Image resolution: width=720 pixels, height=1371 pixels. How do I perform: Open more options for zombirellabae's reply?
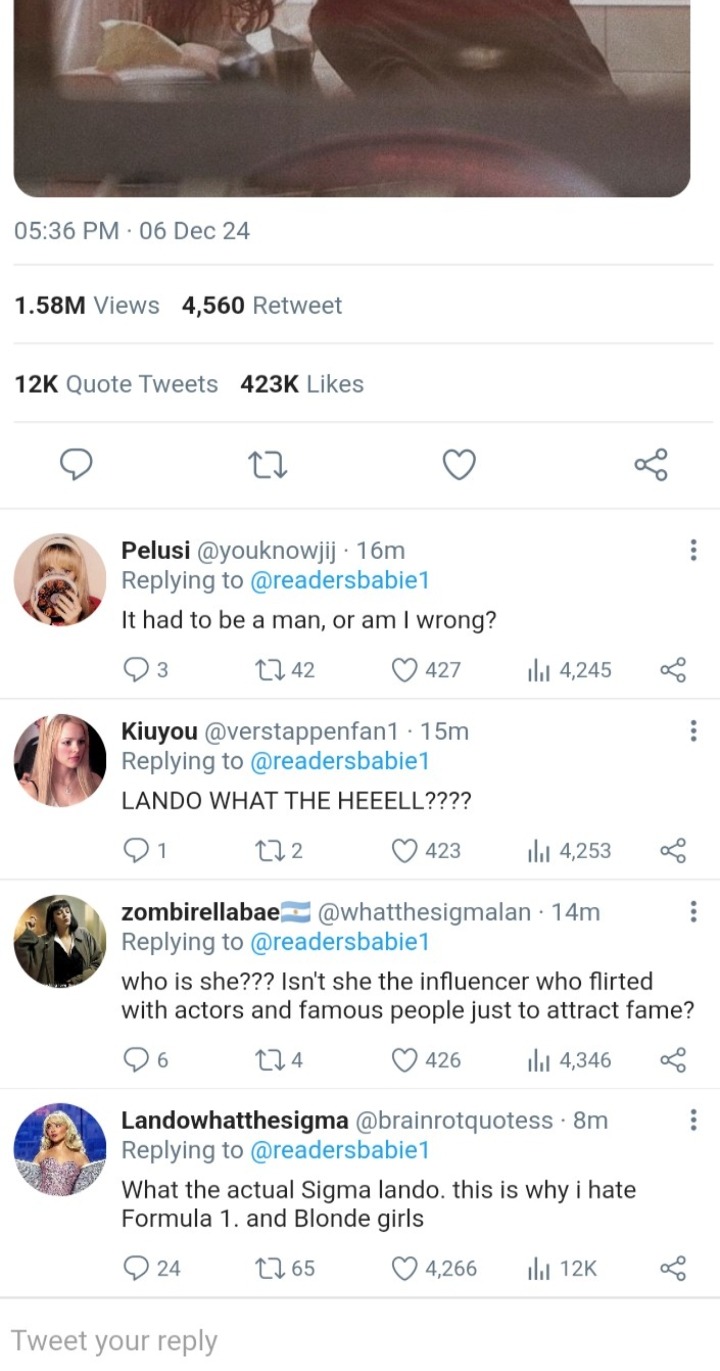(693, 912)
